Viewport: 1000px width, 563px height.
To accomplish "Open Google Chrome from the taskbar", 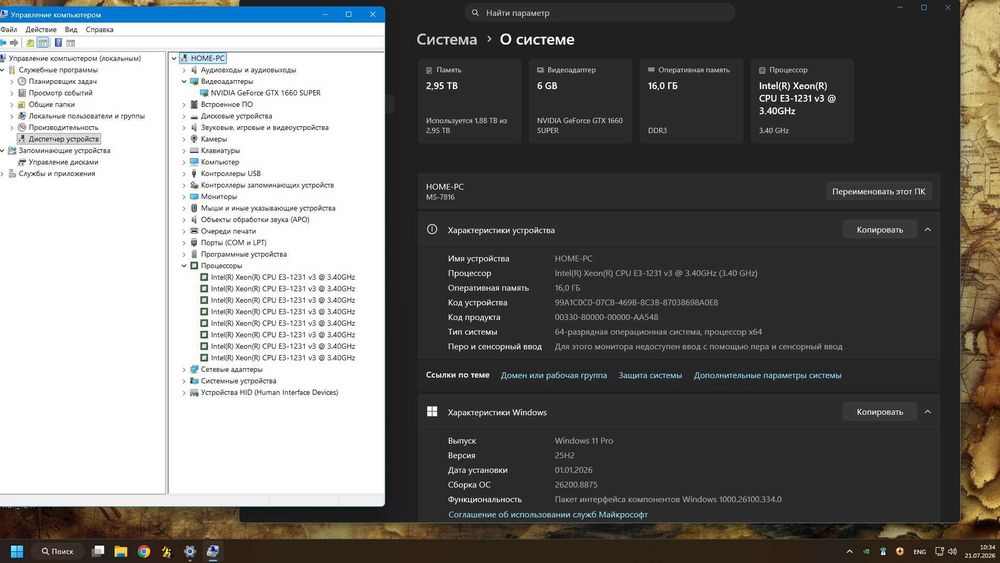I will pyautogui.click(x=143, y=551).
